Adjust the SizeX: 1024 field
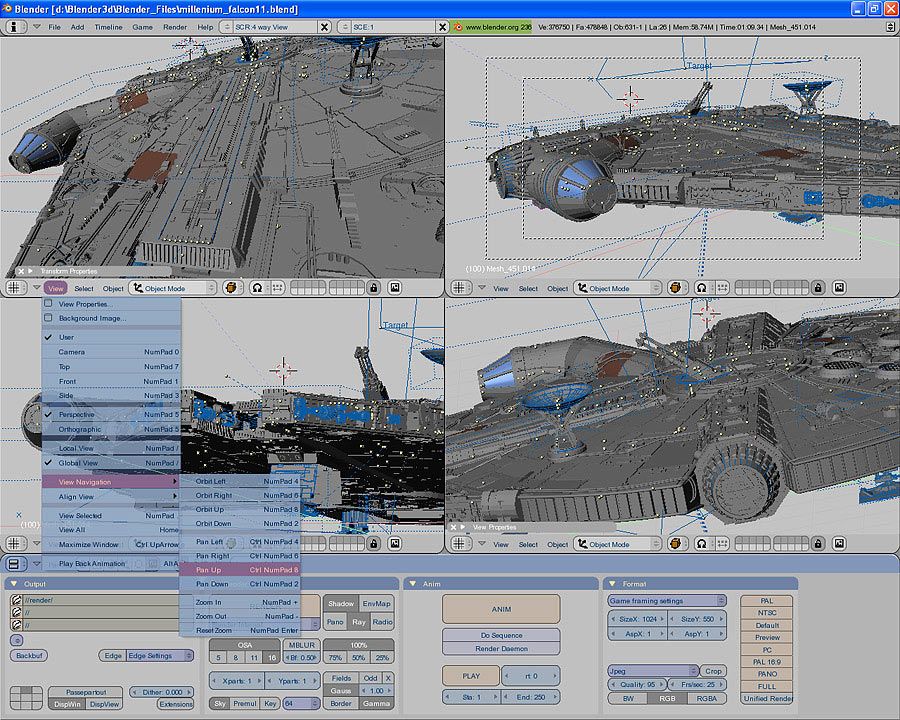Screen dimensions: 900x720 [637, 619]
